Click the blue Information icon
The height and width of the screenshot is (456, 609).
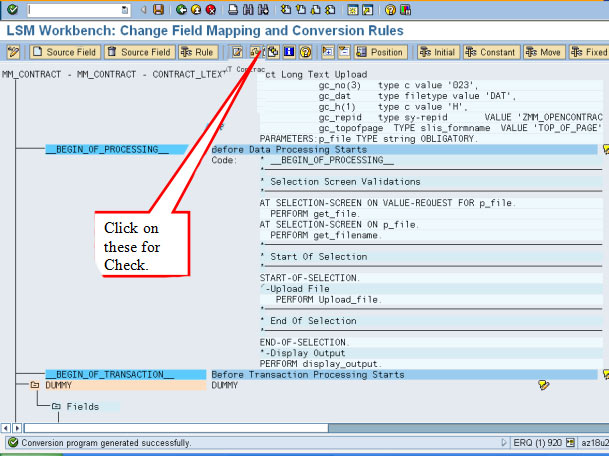click(x=289, y=52)
